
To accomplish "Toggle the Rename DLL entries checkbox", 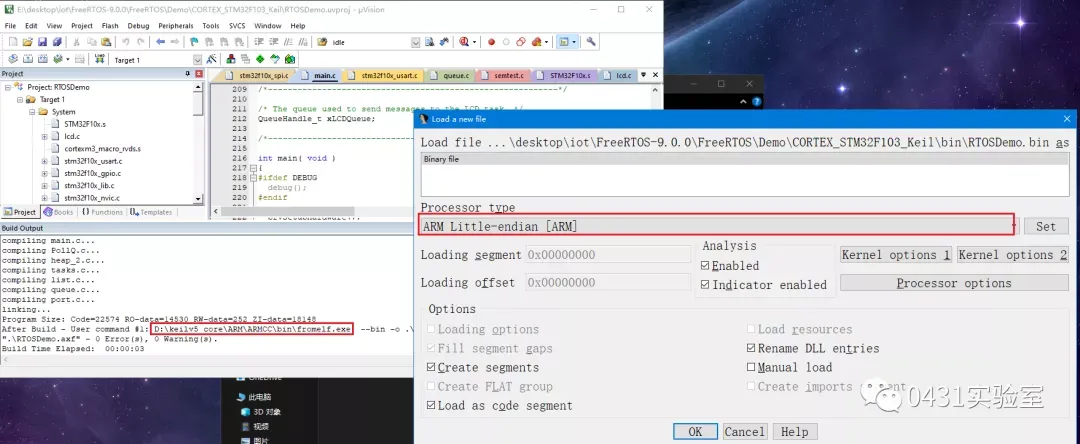I will (x=752, y=348).
